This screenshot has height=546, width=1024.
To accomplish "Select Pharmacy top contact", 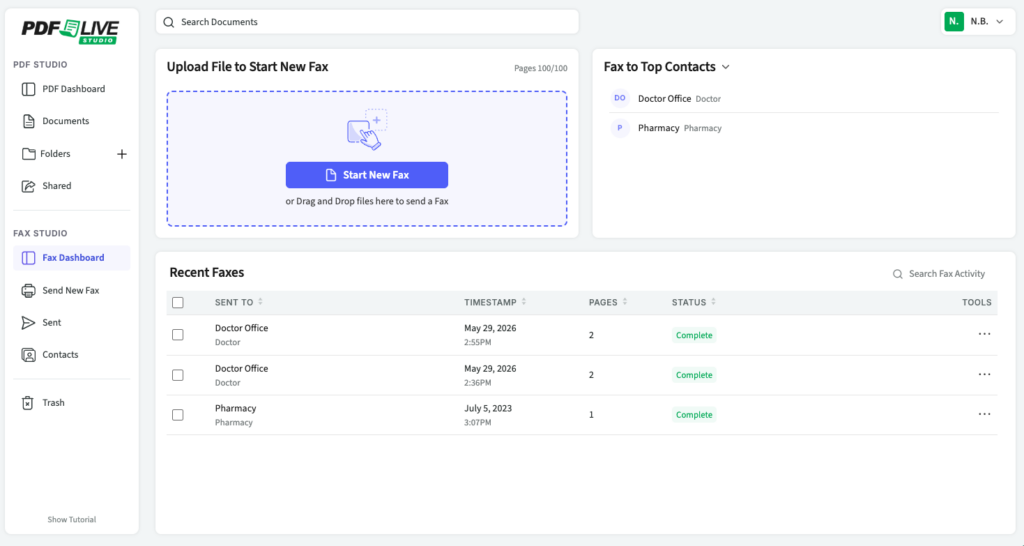I will 803,128.
